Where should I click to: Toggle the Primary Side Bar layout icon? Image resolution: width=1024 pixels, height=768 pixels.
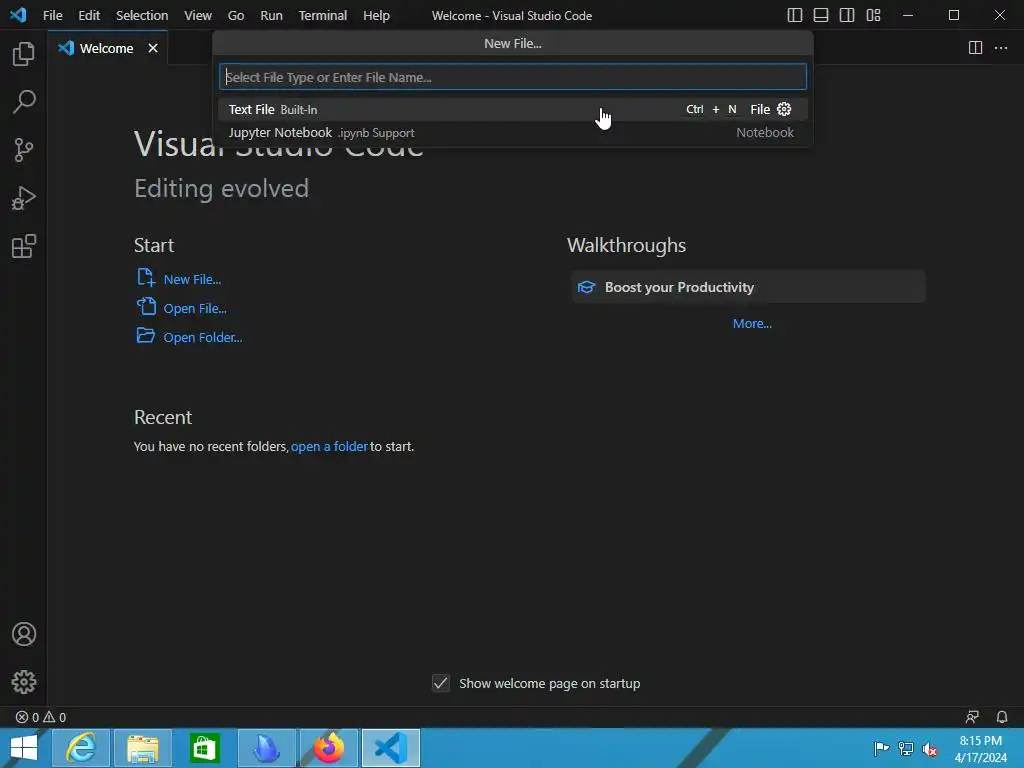tap(794, 15)
